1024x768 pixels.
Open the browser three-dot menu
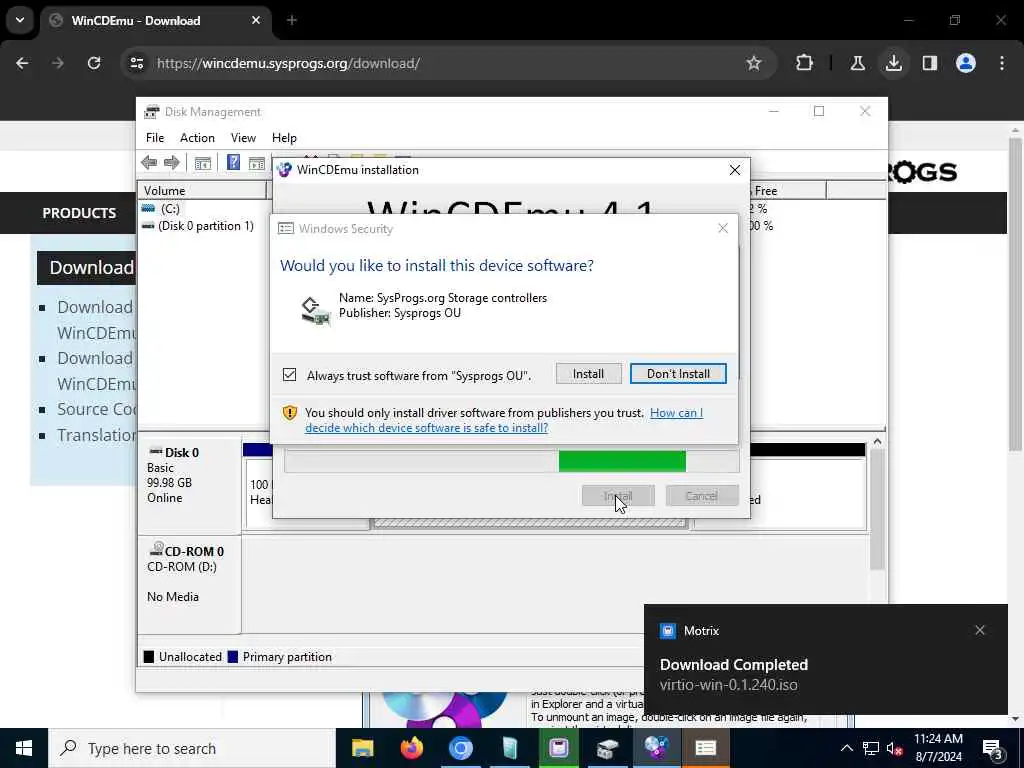coord(1002,63)
